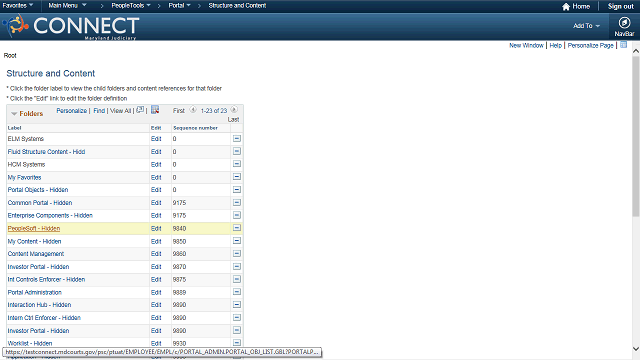640x360 pixels.
Task: Go to First row link
Action: pyautogui.click(x=179, y=111)
